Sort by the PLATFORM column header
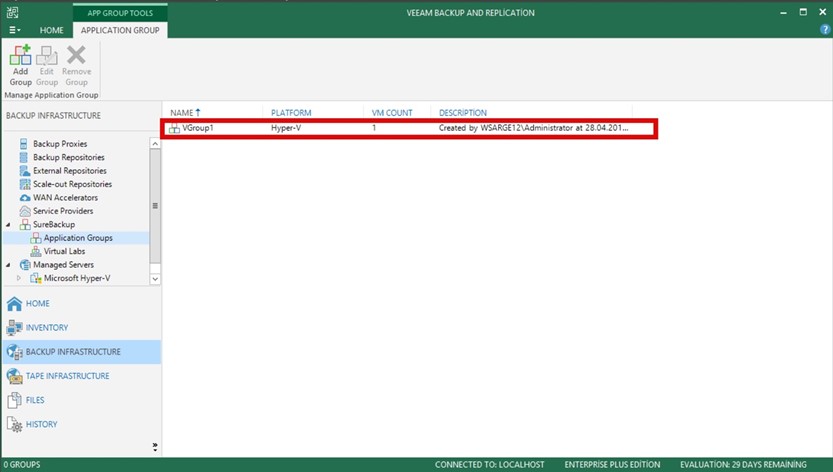Screen dimensions: 833x472 coord(291,113)
